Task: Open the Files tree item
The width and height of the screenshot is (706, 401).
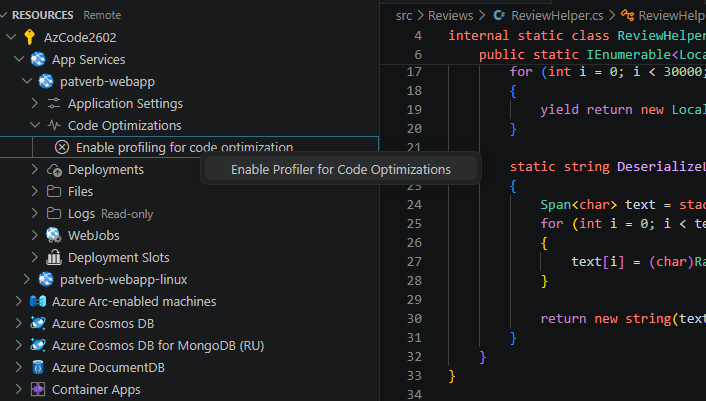Action: tap(80, 192)
